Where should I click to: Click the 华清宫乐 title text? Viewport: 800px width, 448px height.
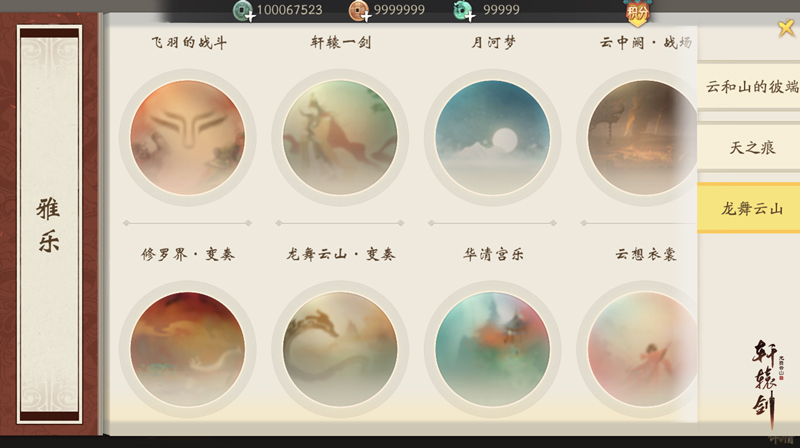pos(493,254)
